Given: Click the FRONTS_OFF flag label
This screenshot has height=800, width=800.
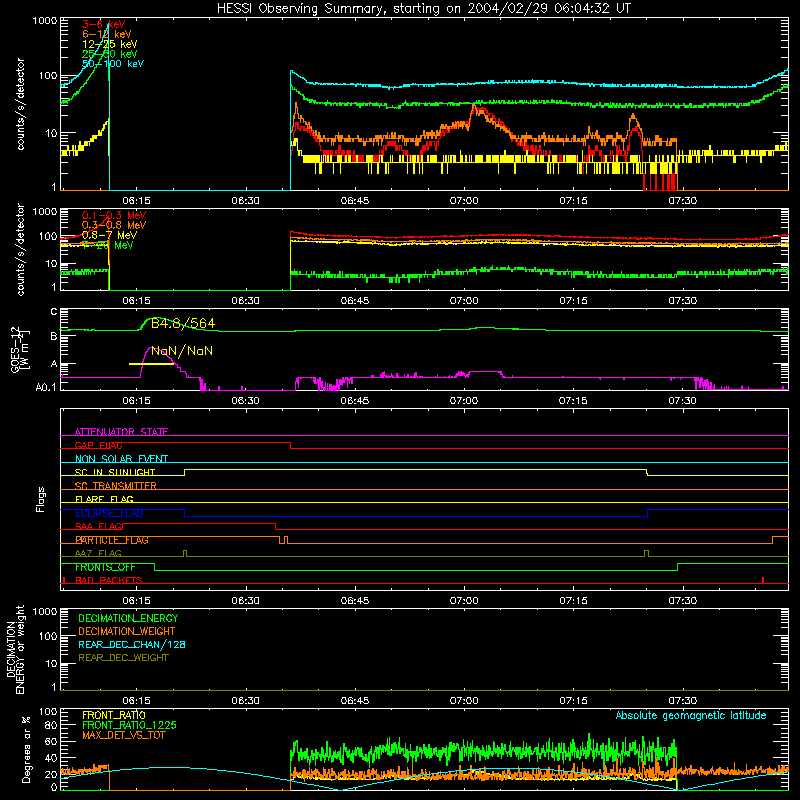Looking at the screenshot, I should click(x=105, y=567).
